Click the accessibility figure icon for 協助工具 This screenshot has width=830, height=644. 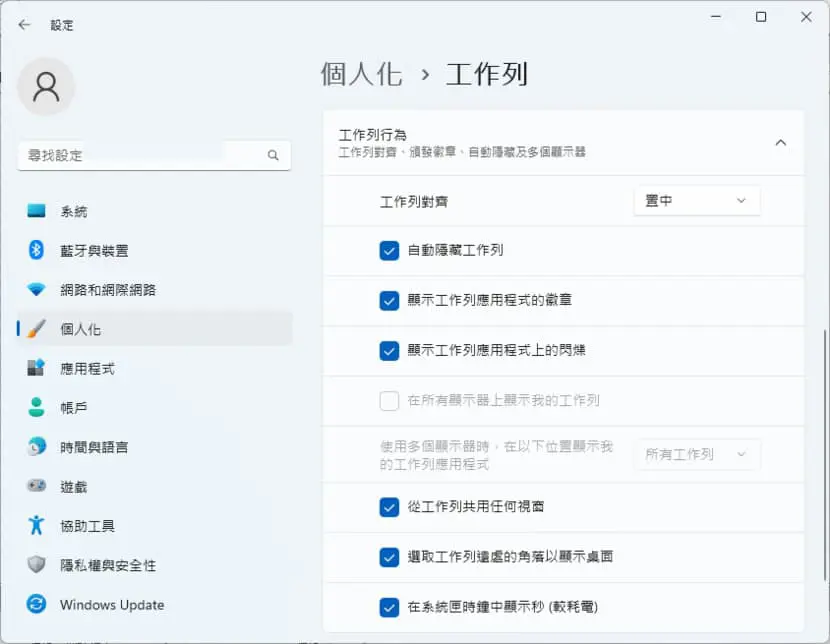tap(36, 525)
